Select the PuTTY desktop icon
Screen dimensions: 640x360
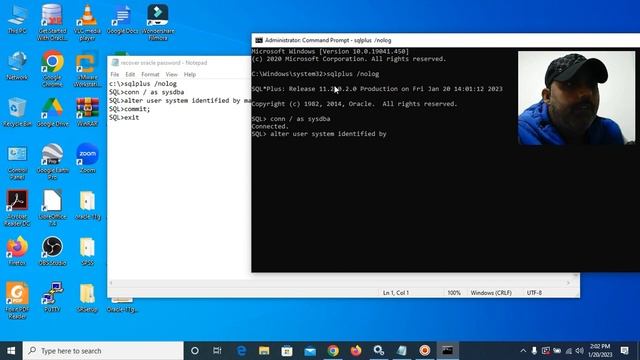(x=52, y=297)
